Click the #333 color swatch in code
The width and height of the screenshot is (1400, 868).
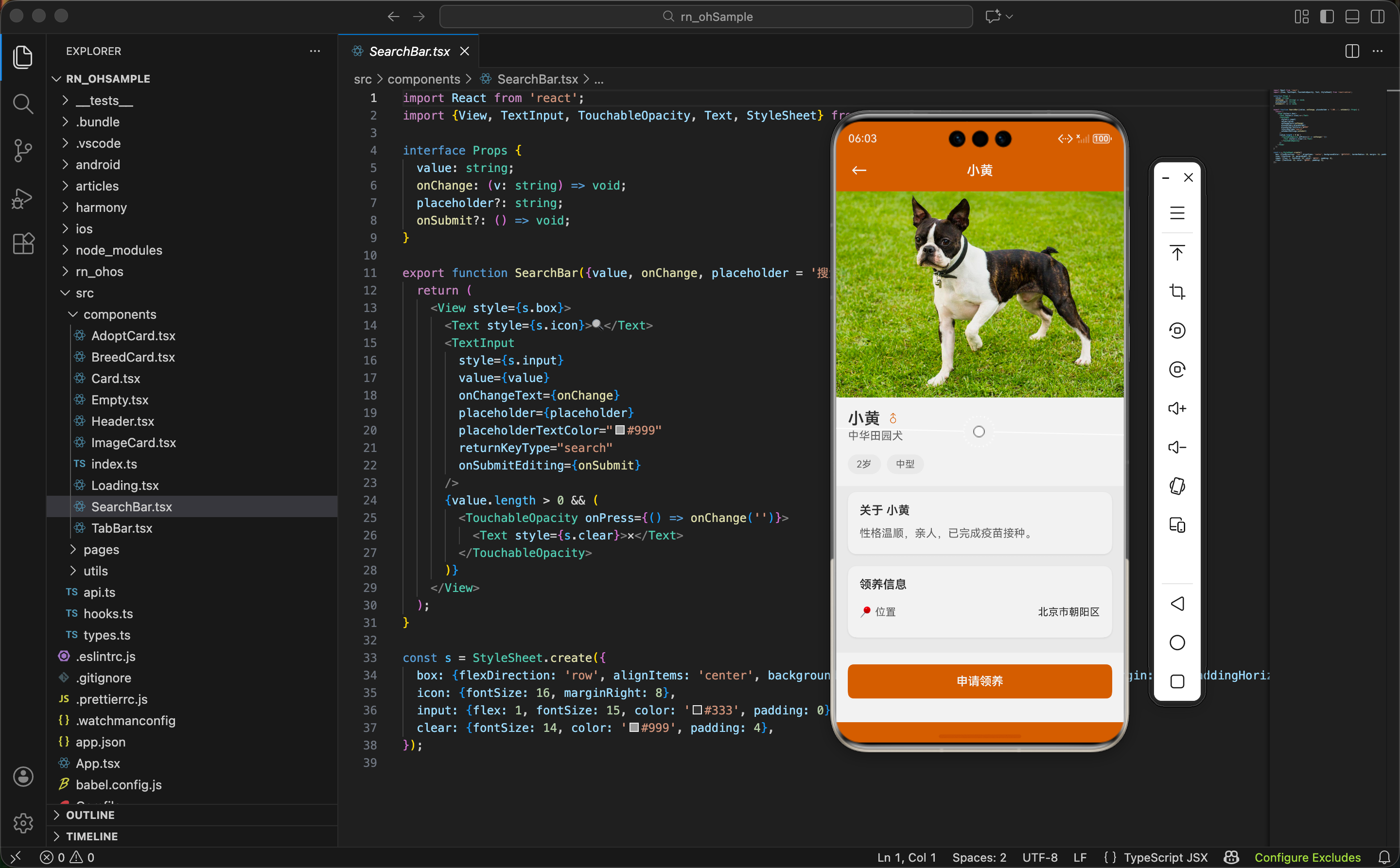[x=697, y=710]
